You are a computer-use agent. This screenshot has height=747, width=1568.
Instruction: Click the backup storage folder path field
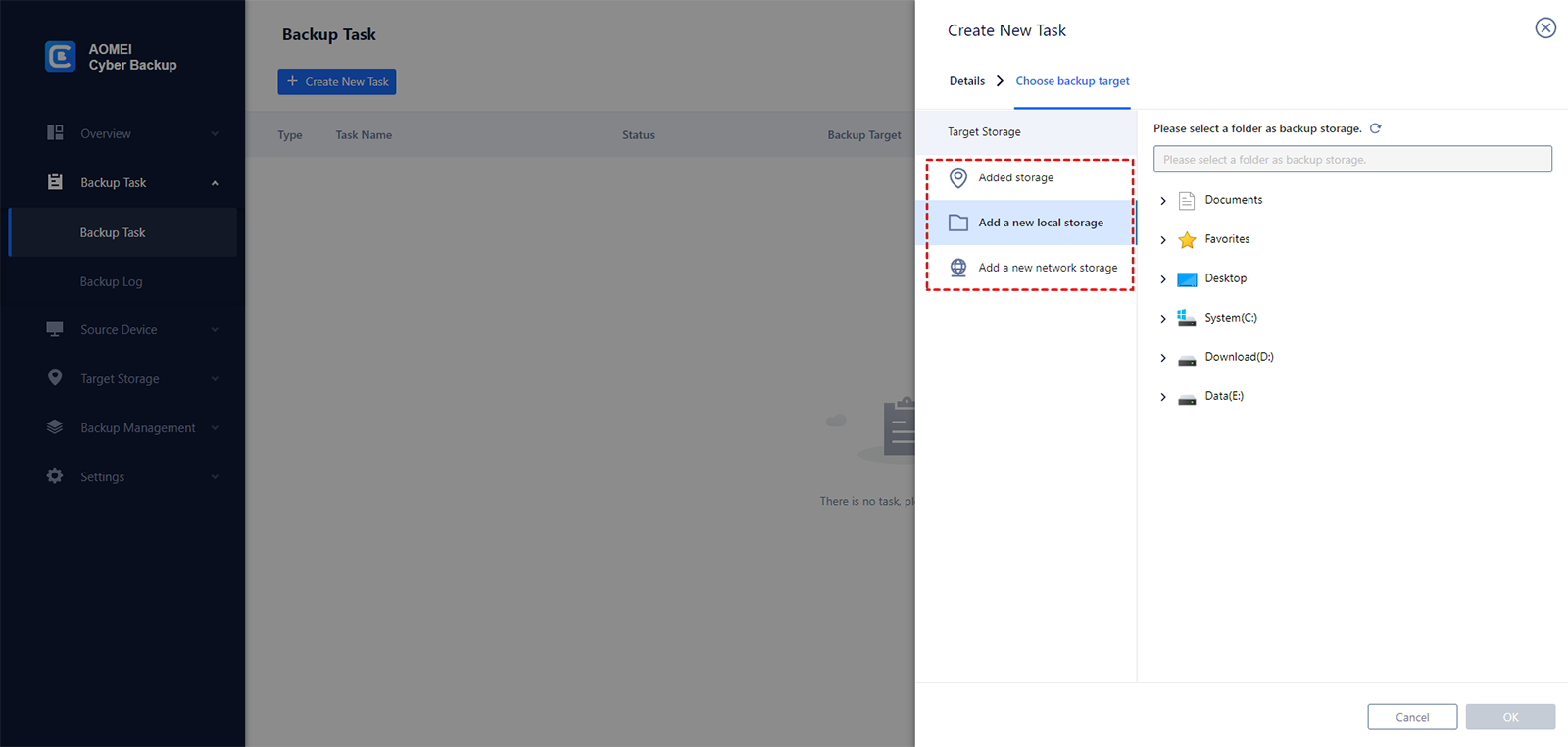(x=1352, y=159)
